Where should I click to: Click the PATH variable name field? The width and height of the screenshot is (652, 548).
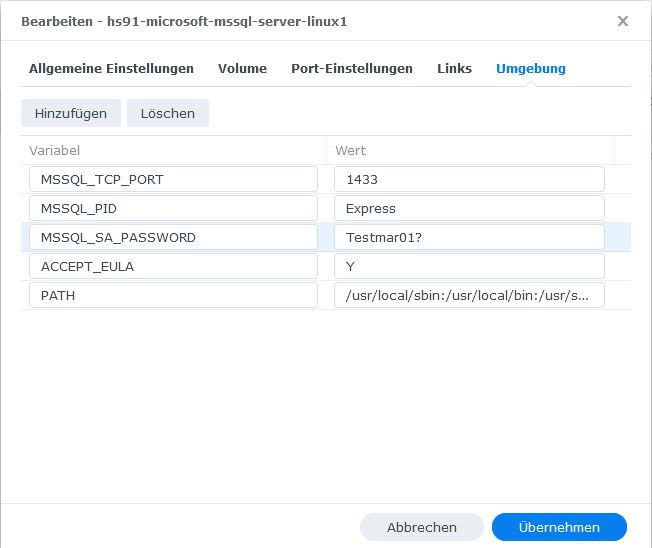pos(173,295)
